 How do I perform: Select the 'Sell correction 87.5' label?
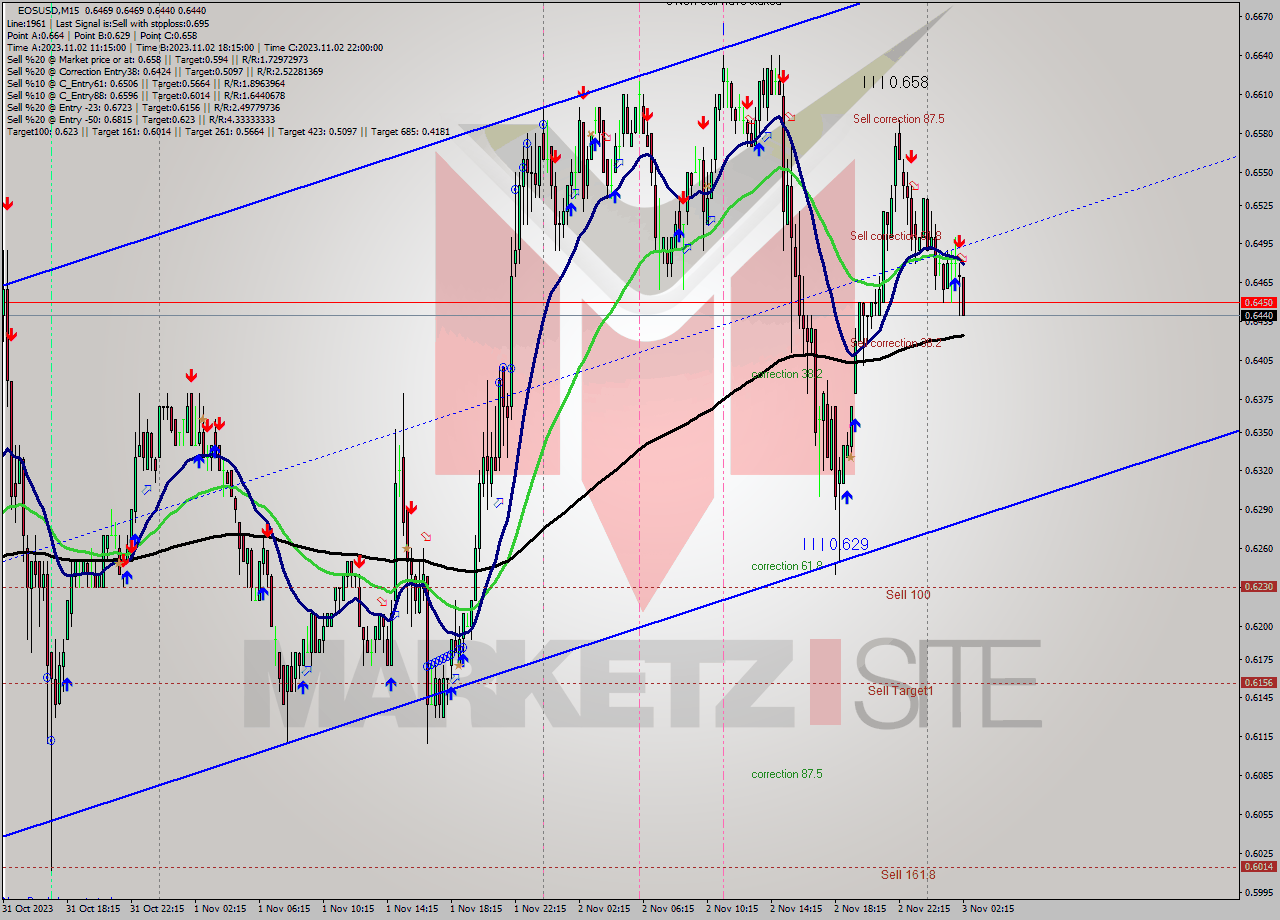898,119
